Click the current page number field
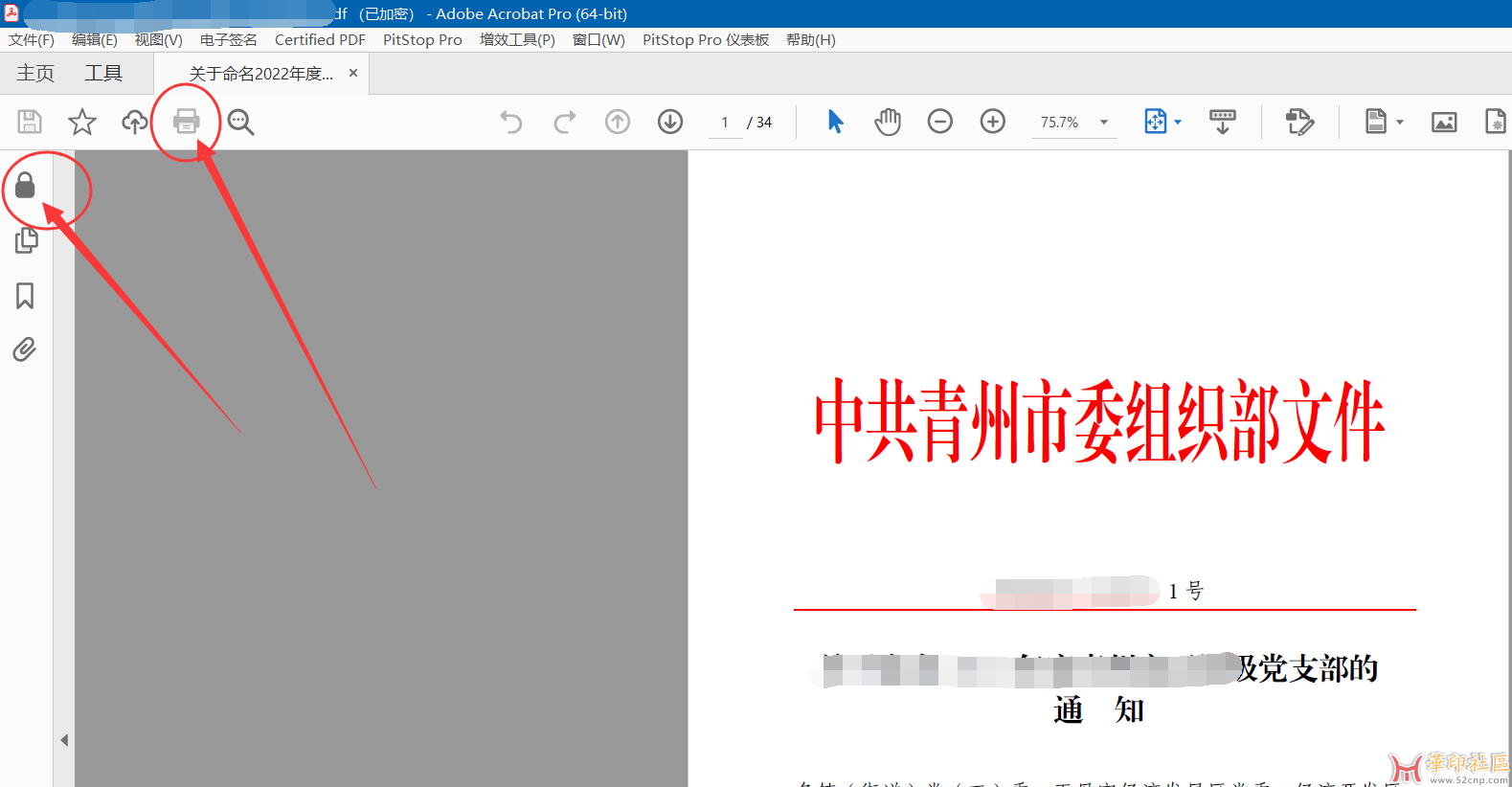Image resolution: width=1512 pixels, height=787 pixels. (x=725, y=123)
